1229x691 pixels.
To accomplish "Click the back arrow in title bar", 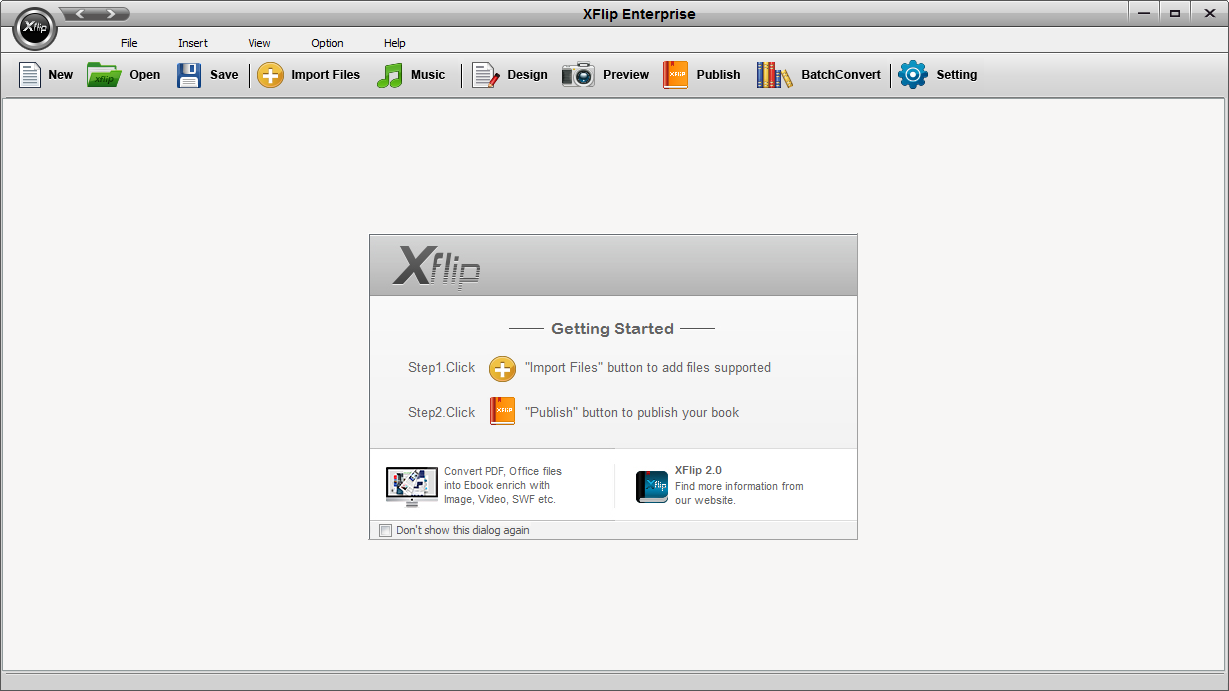I will (x=80, y=14).
